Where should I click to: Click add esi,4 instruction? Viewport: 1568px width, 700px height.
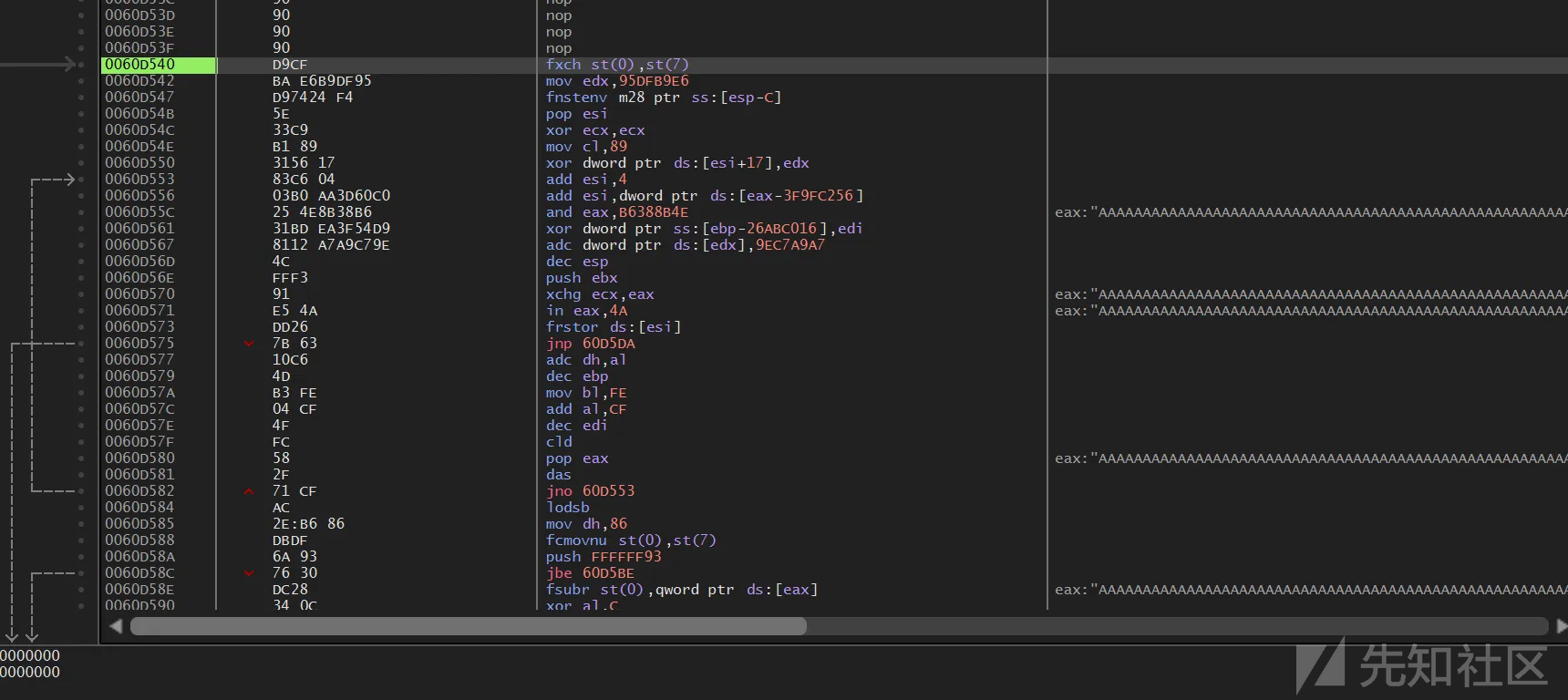[x=586, y=180]
